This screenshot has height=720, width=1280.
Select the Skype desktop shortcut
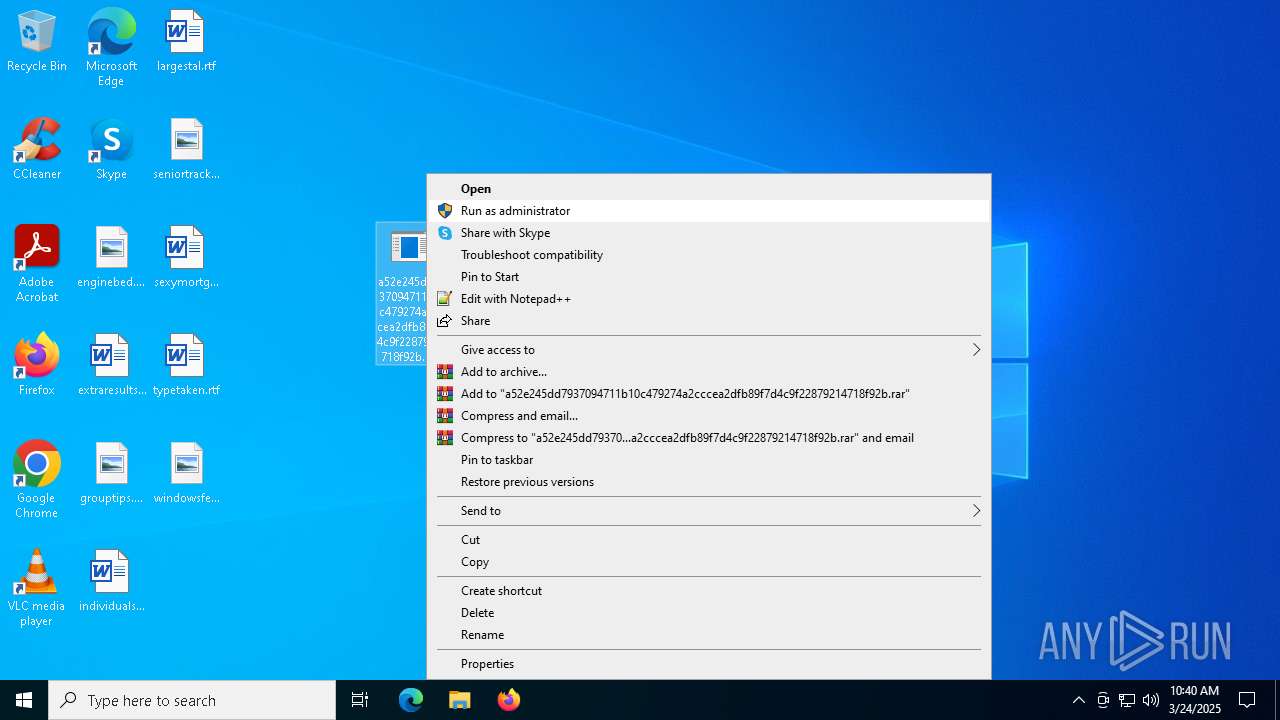(111, 150)
